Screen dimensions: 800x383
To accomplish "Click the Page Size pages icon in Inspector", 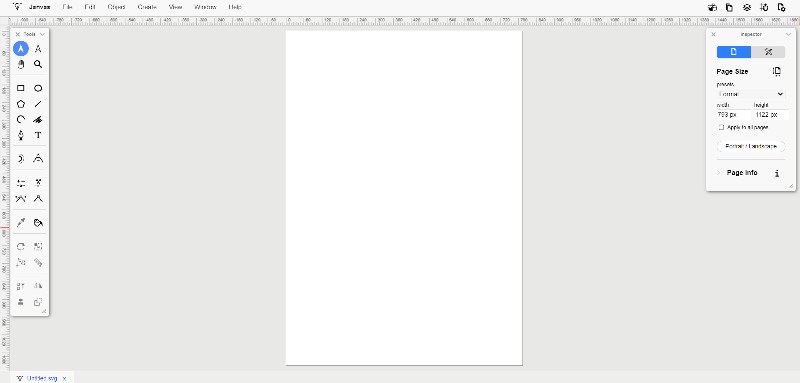I will [x=777, y=71].
